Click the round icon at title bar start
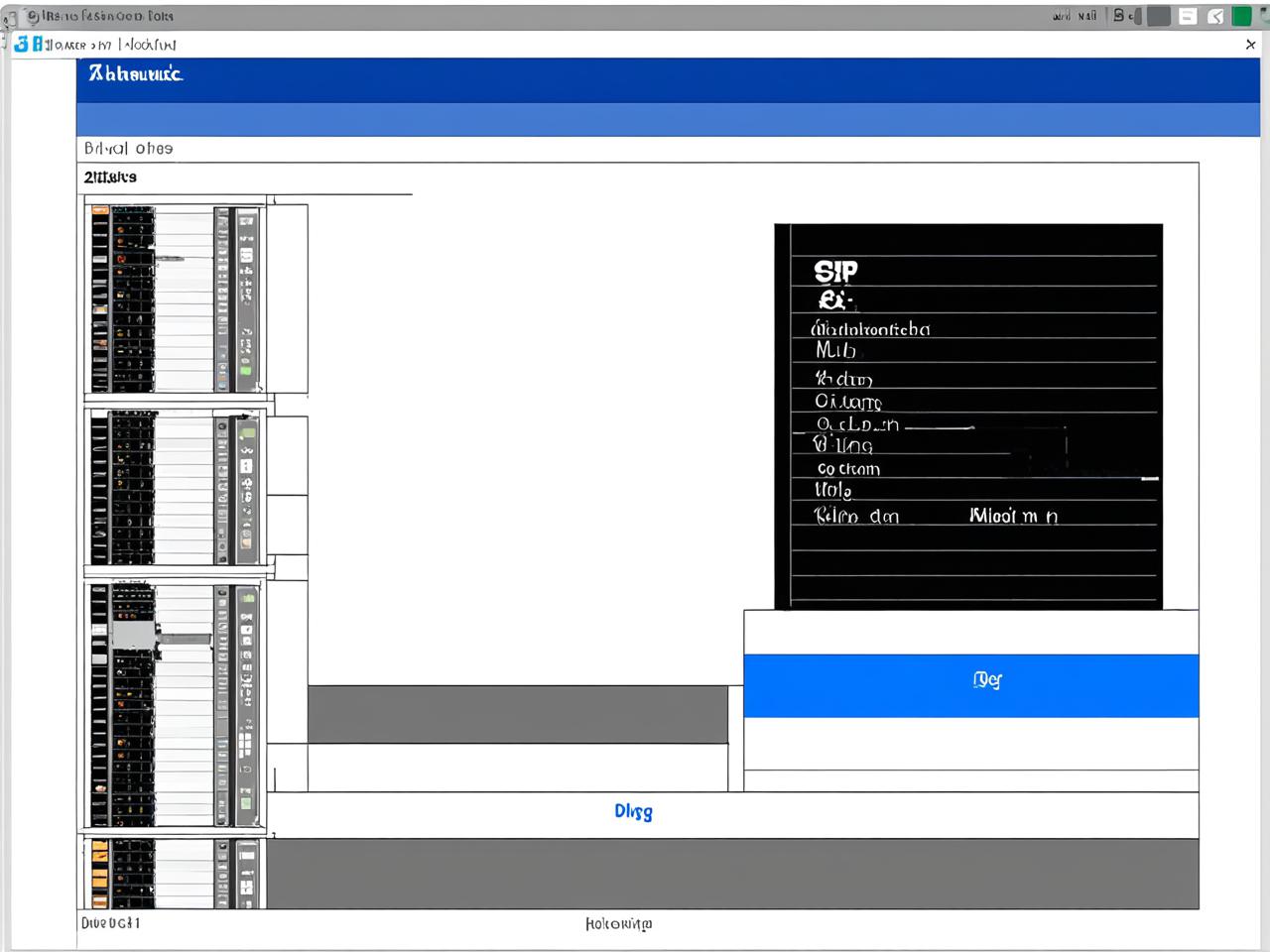Viewport: 1270px width, 952px height. [33, 16]
